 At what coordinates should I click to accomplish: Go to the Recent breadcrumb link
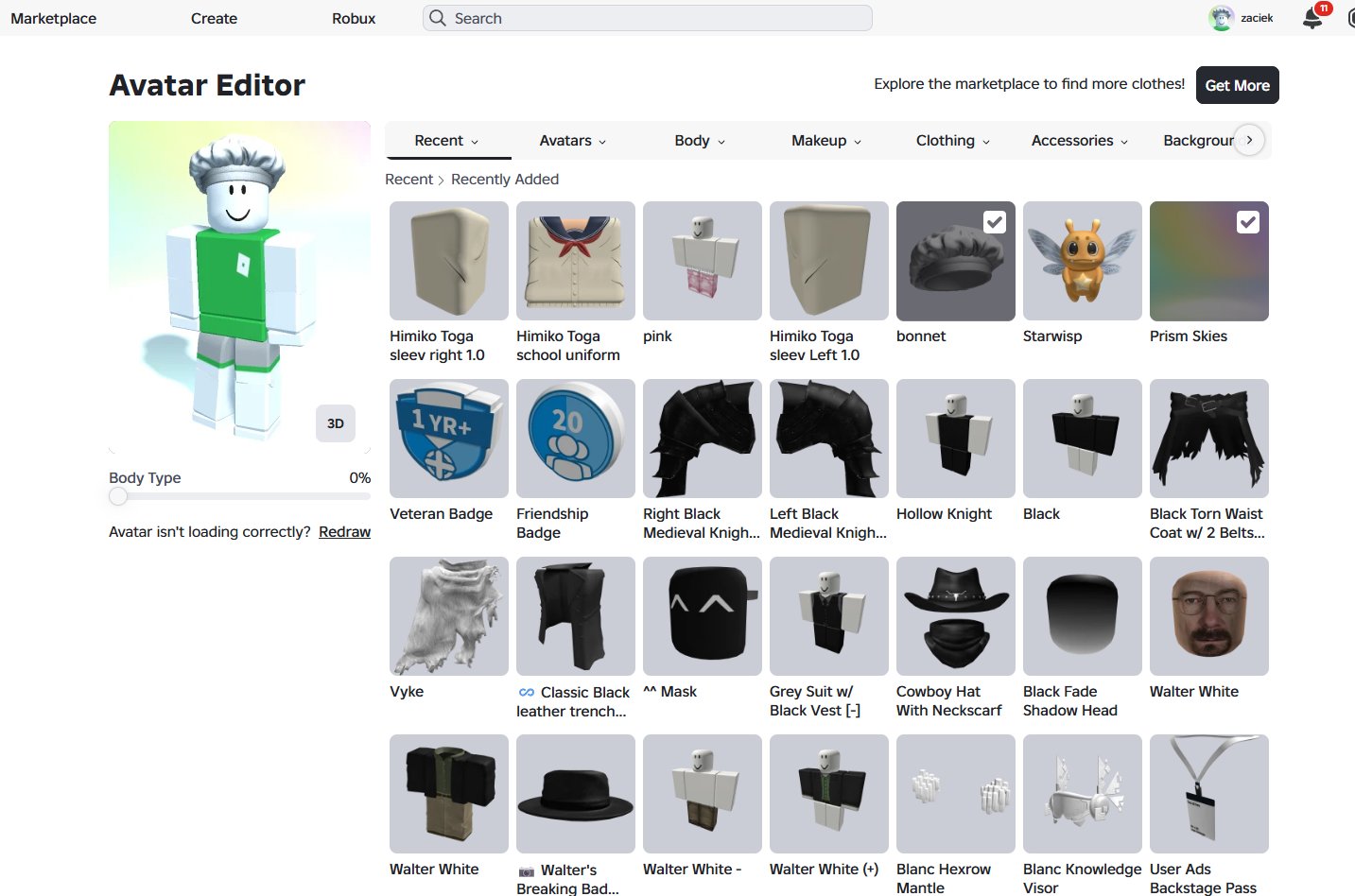[x=408, y=180]
